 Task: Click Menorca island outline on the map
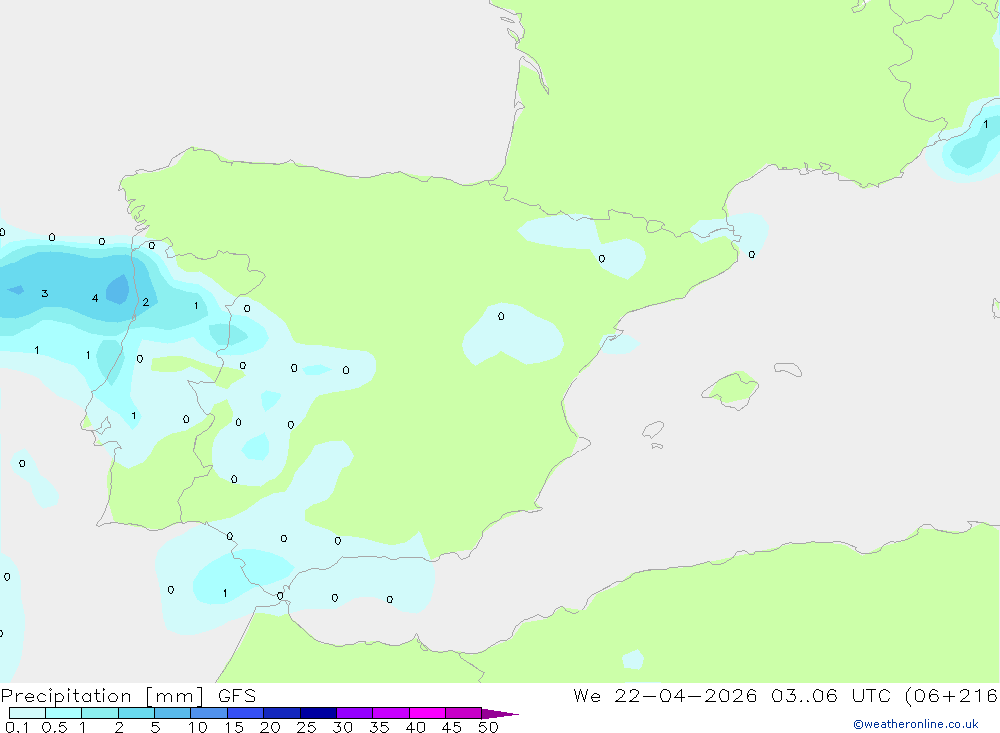tap(788, 369)
